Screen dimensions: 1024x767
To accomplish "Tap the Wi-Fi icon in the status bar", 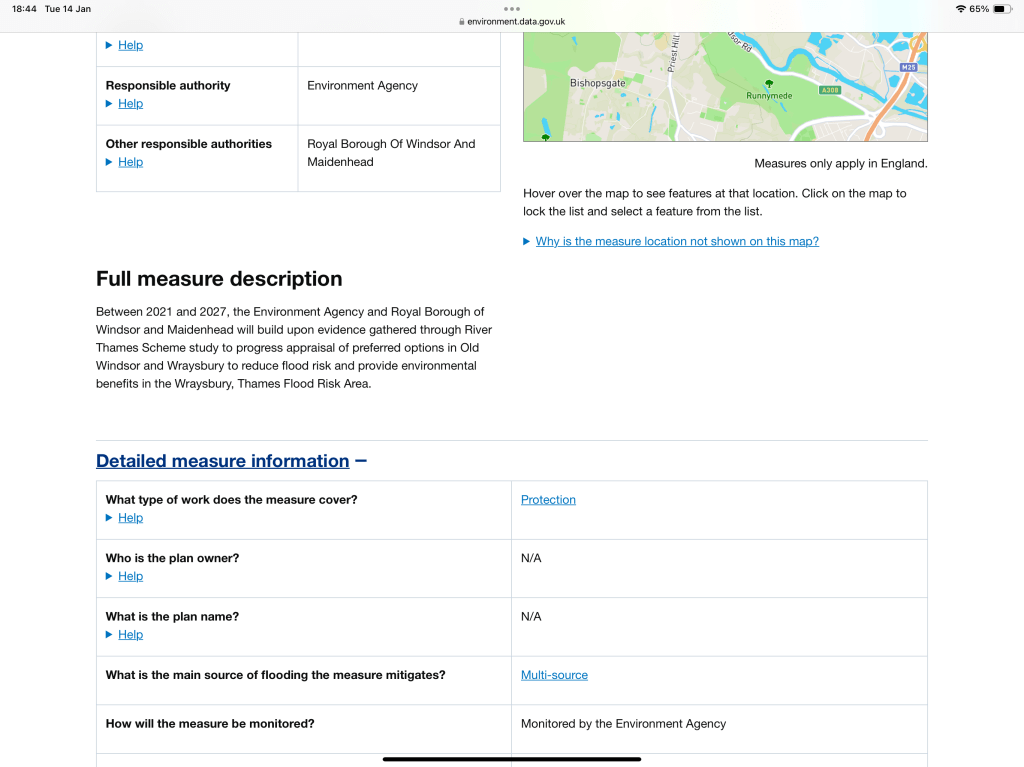I will click(960, 8).
